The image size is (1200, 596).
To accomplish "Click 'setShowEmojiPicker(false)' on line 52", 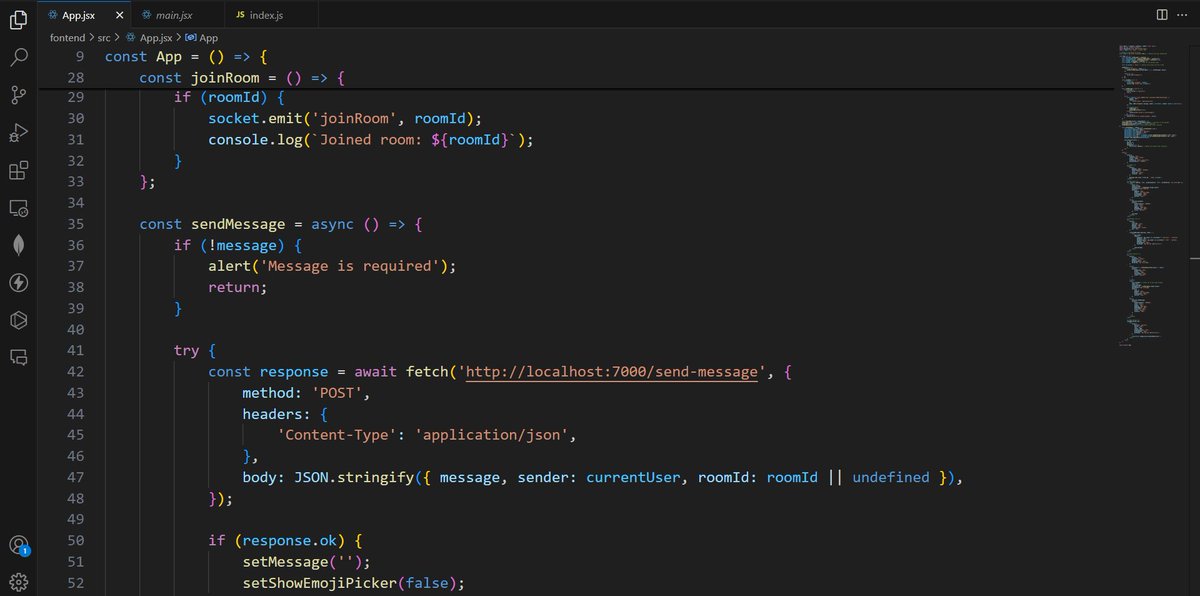I will click(350, 582).
